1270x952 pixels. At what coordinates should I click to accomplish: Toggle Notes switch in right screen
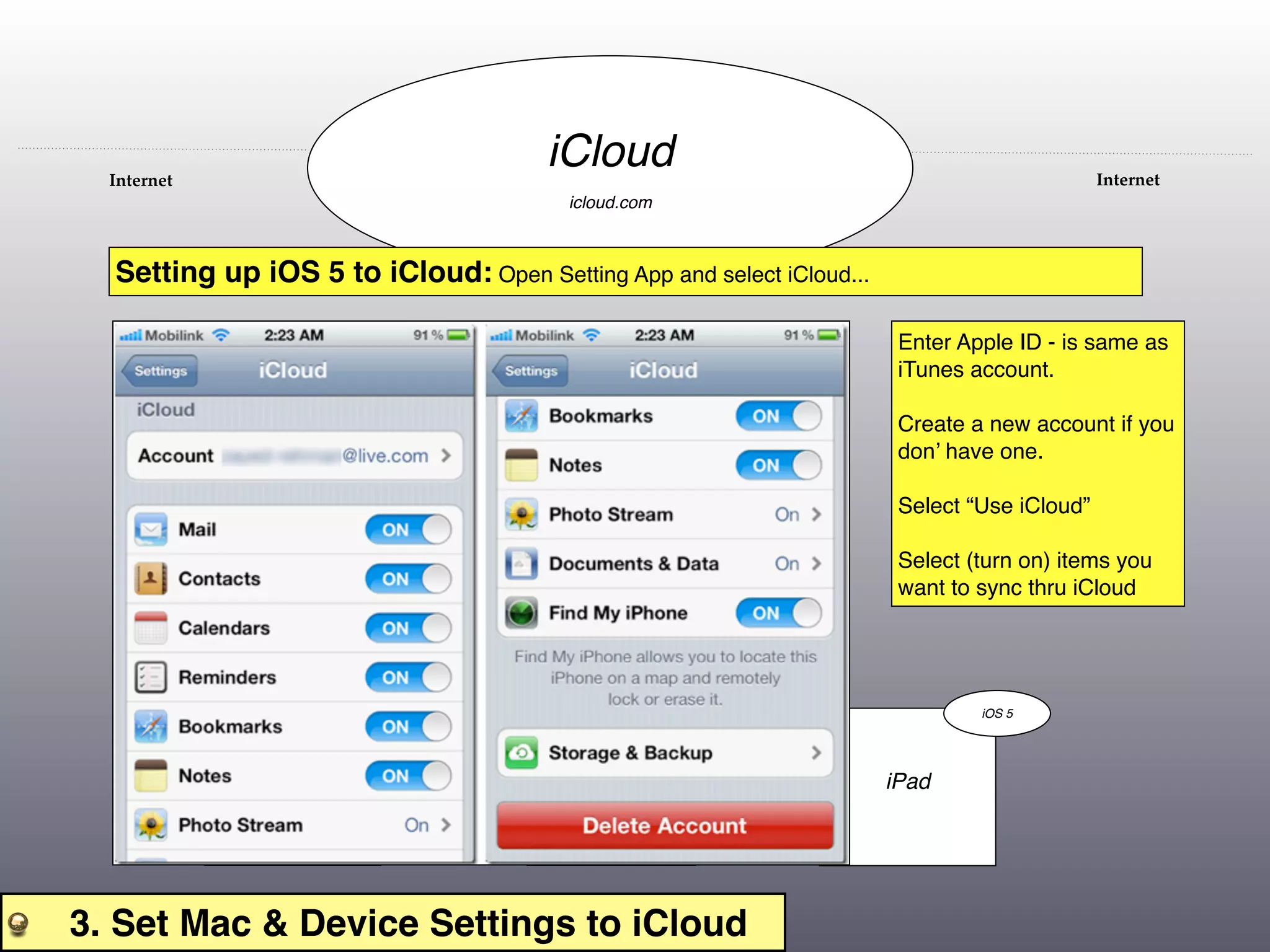pyautogui.click(x=779, y=465)
